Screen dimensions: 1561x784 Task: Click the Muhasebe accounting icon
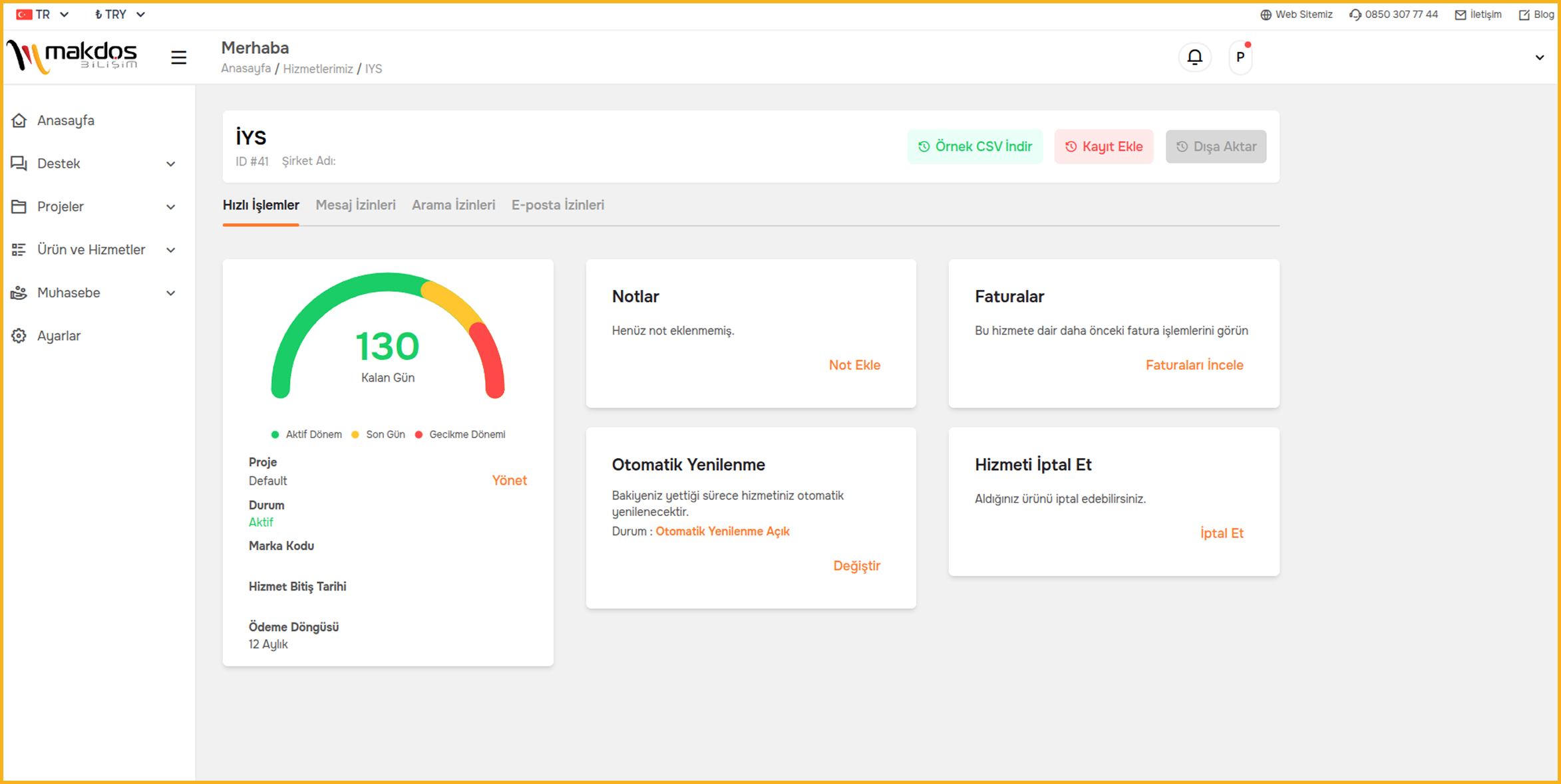tap(19, 293)
